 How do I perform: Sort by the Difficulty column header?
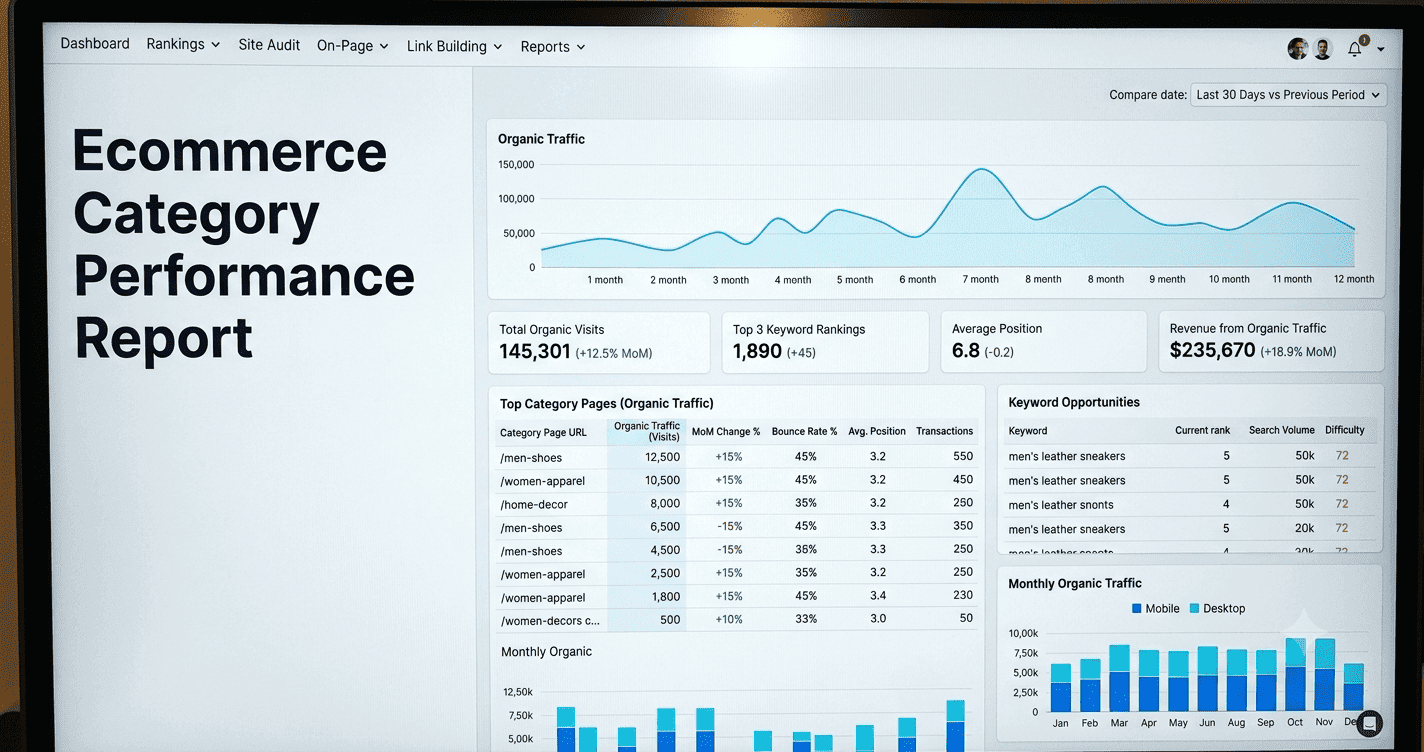click(1345, 430)
